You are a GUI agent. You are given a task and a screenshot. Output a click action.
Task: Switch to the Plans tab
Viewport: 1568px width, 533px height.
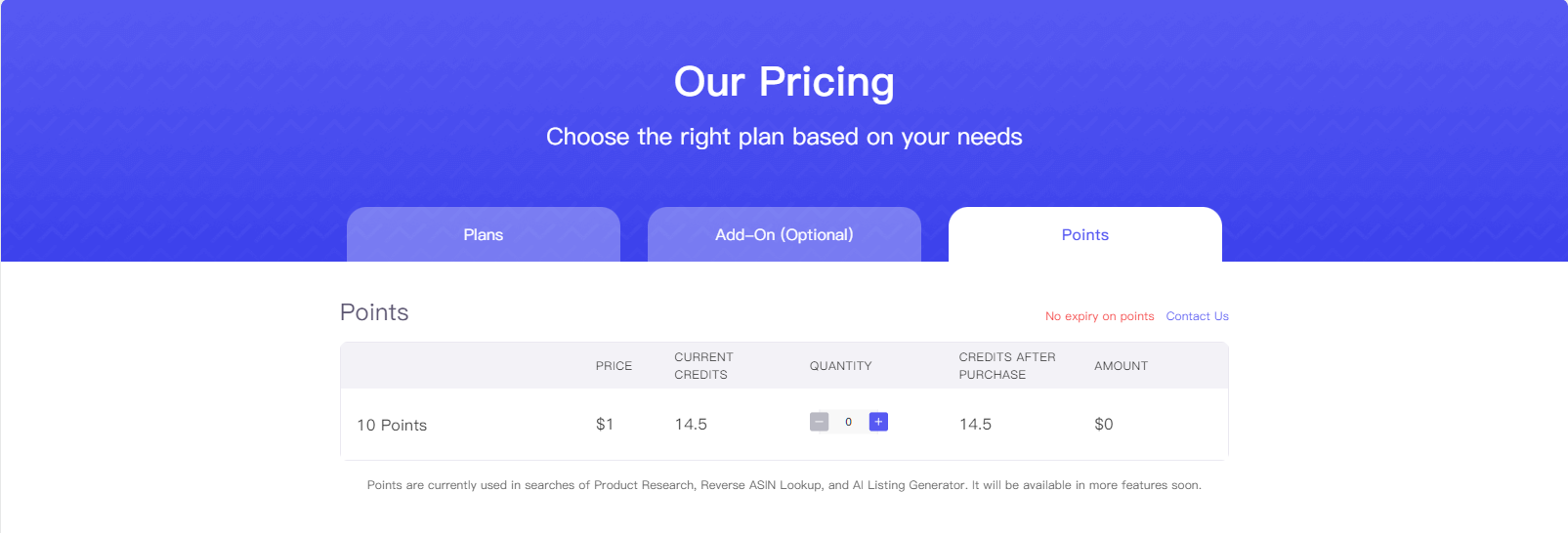(484, 234)
